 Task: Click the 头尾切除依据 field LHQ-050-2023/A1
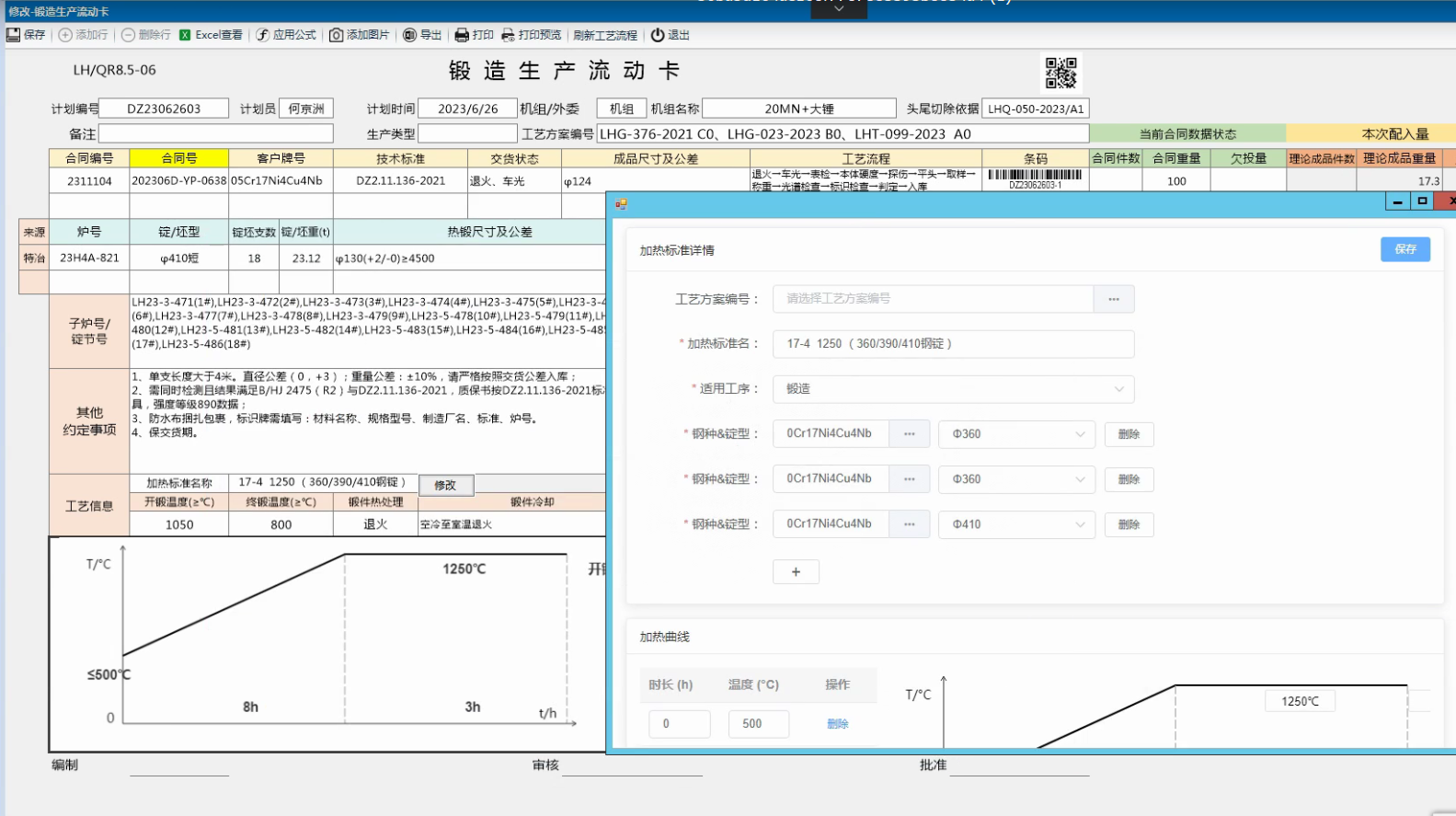[1036, 109]
